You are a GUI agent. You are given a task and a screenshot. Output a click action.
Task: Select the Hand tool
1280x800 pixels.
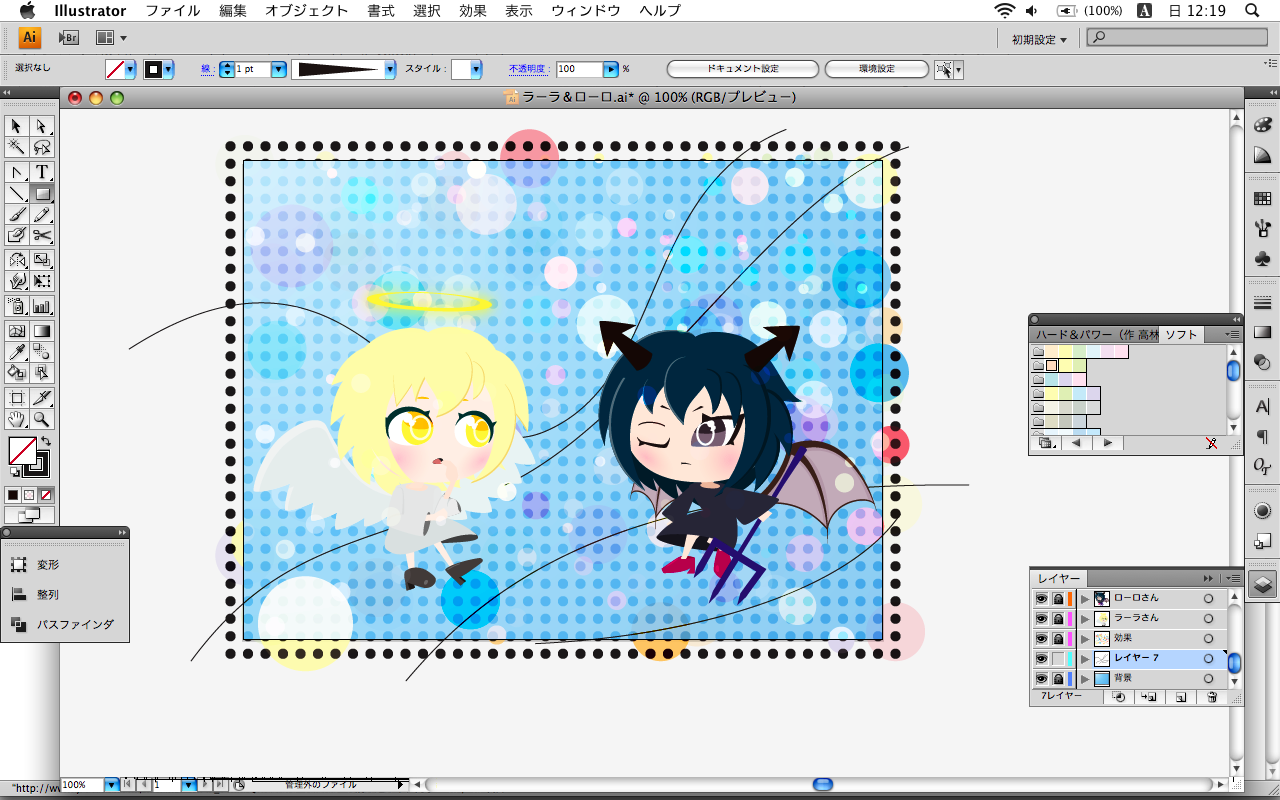[x=16, y=419]
